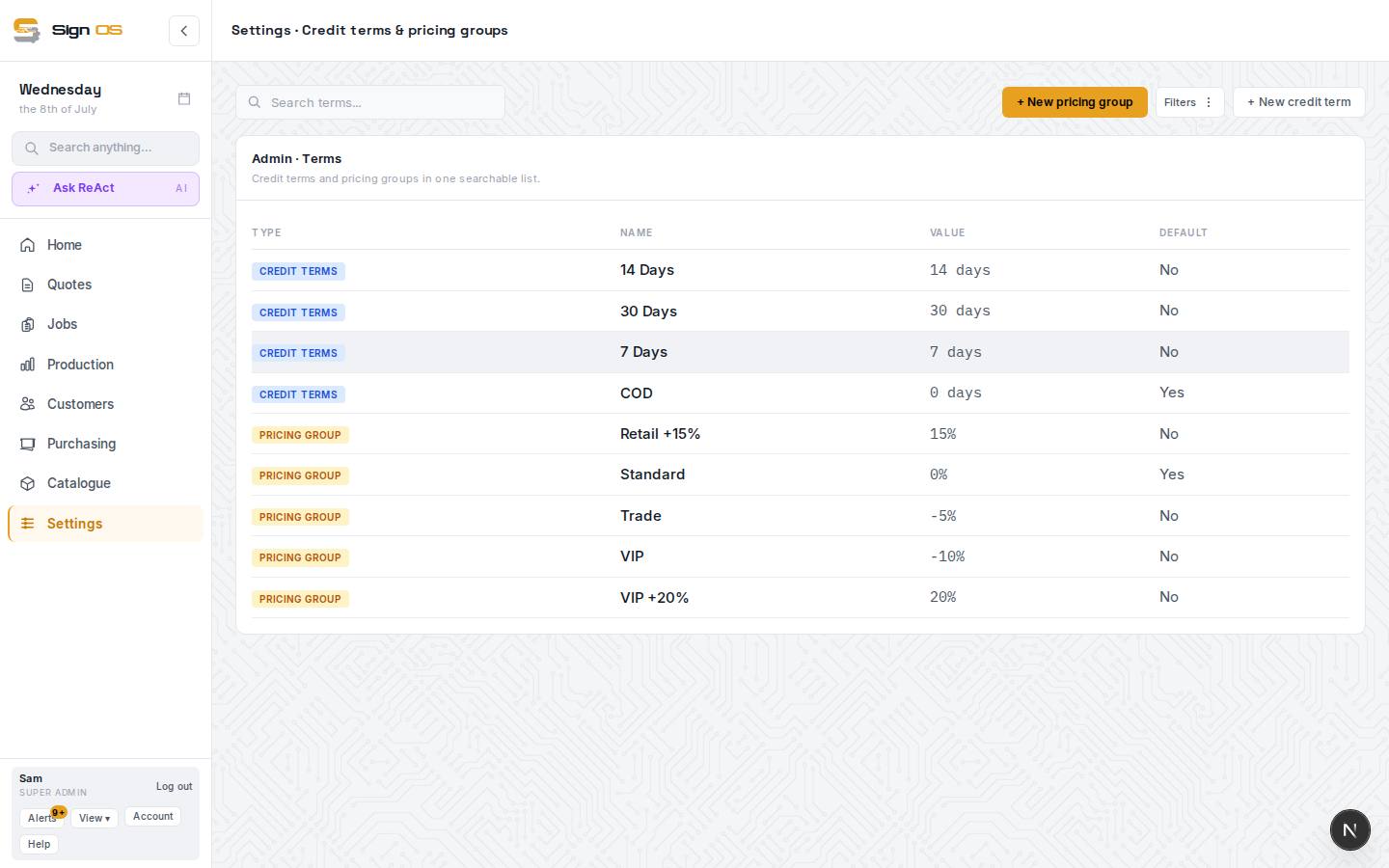This screenshot has width=1389, height=868.
Task: Click the Customers people icon
Action: coord(28,404)
